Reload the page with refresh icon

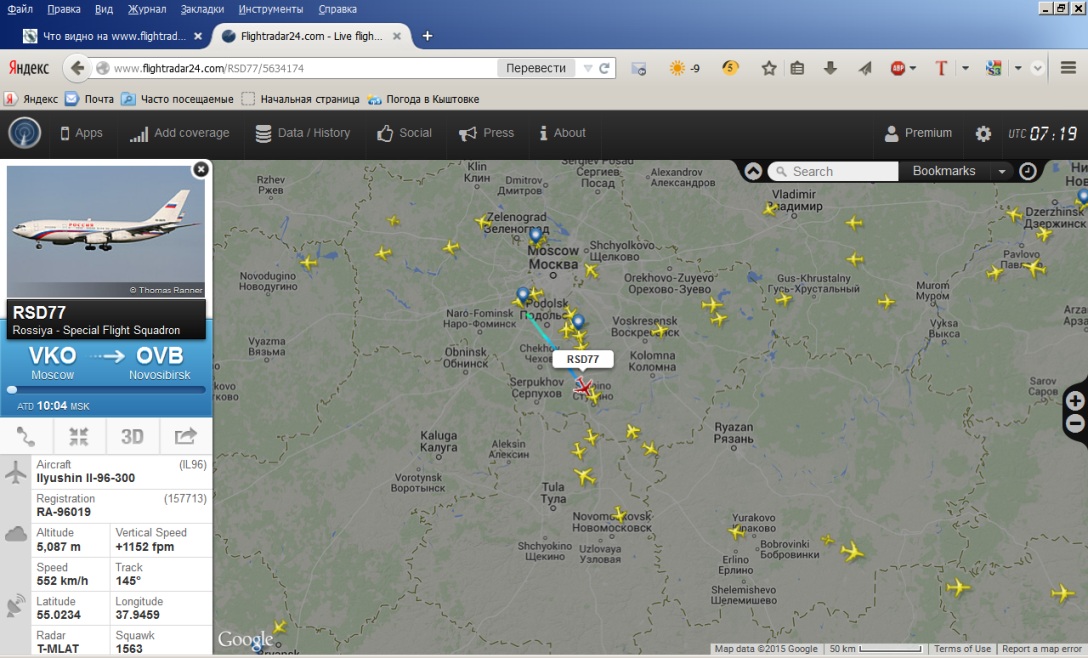click(604, 68)
